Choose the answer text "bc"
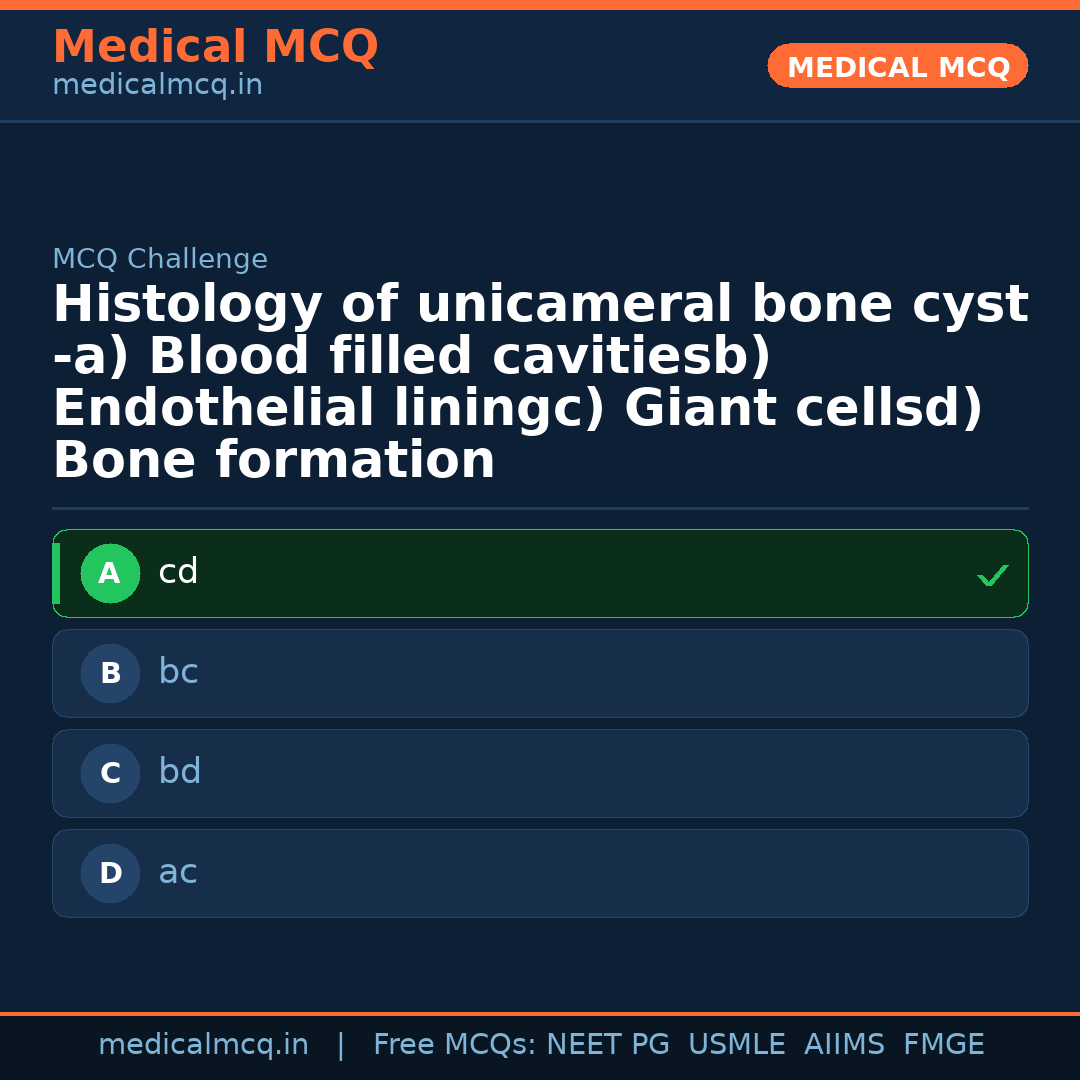This screenshot has height=1080, width=1080. click(x=178, y=673)
